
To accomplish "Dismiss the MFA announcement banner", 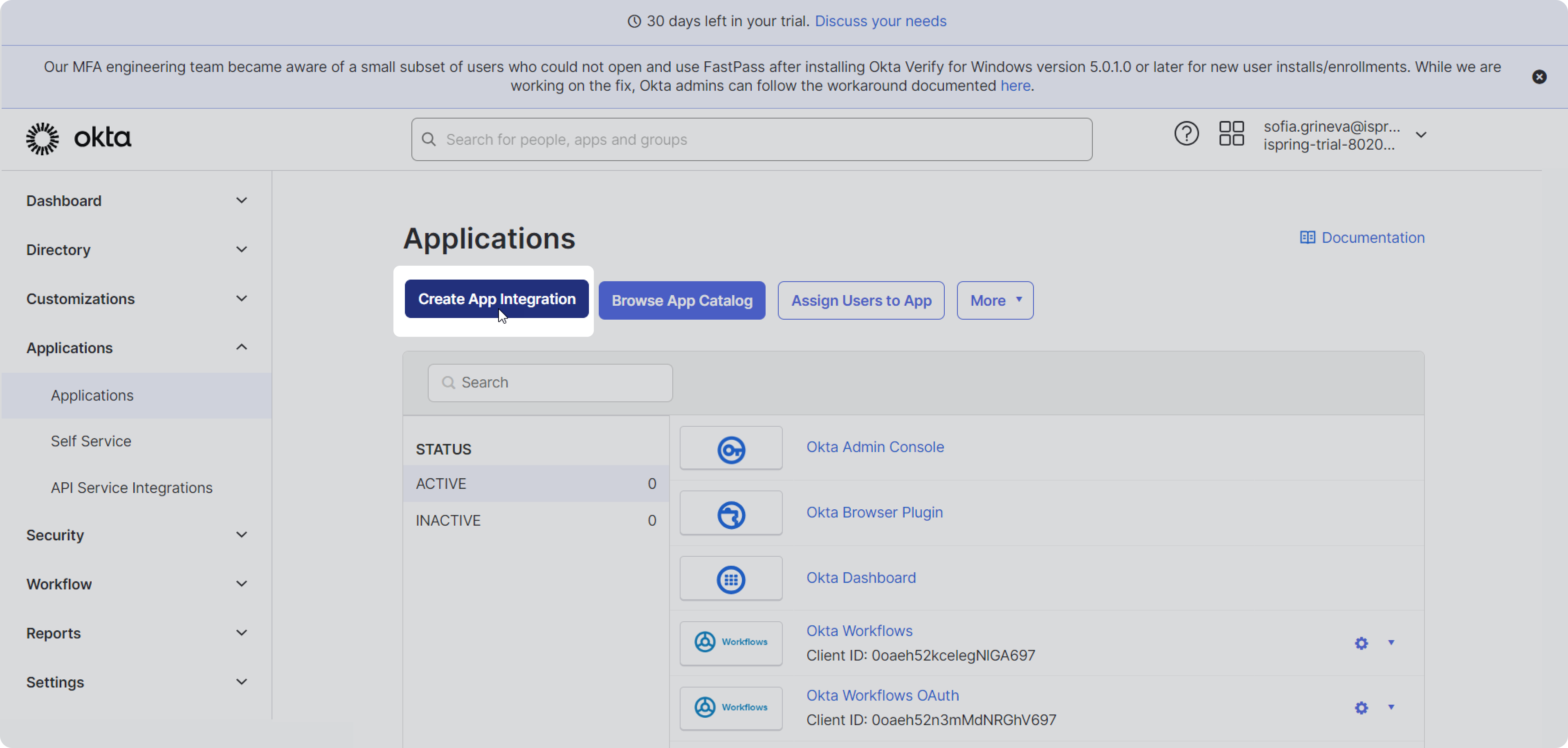I will click(1539, 76).
